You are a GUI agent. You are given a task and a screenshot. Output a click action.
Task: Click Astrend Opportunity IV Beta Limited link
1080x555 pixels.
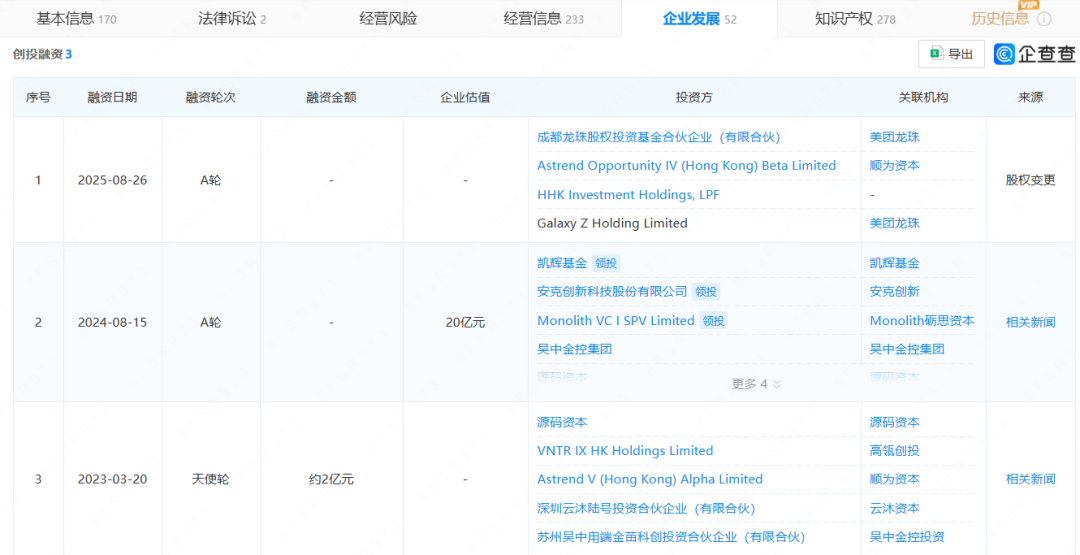(686, 166)
